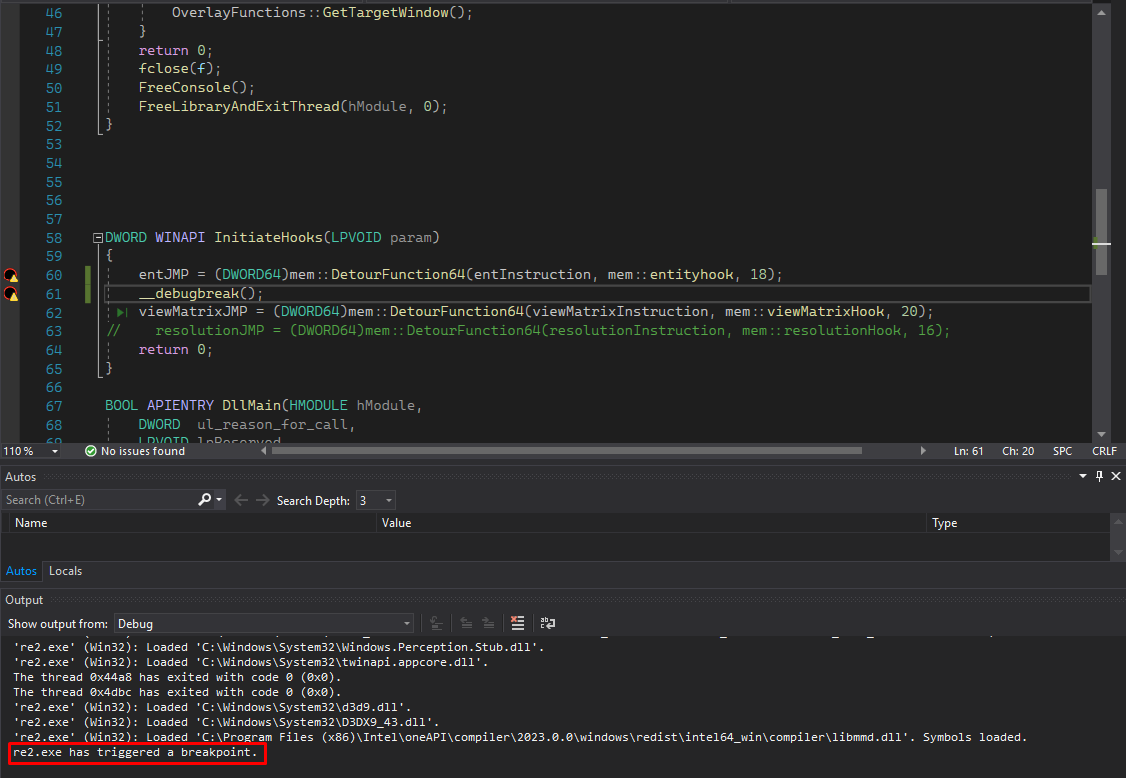Click the __debugbreak() call on line 61
This screenshot has width=1126, height=778.
pyautogui.click(x=200, y=293)
